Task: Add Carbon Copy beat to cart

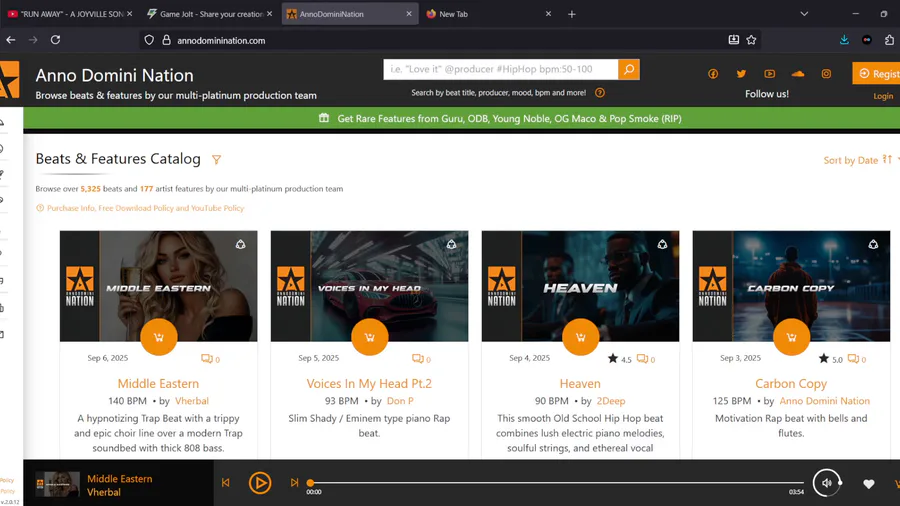Action: click(791, 337)
